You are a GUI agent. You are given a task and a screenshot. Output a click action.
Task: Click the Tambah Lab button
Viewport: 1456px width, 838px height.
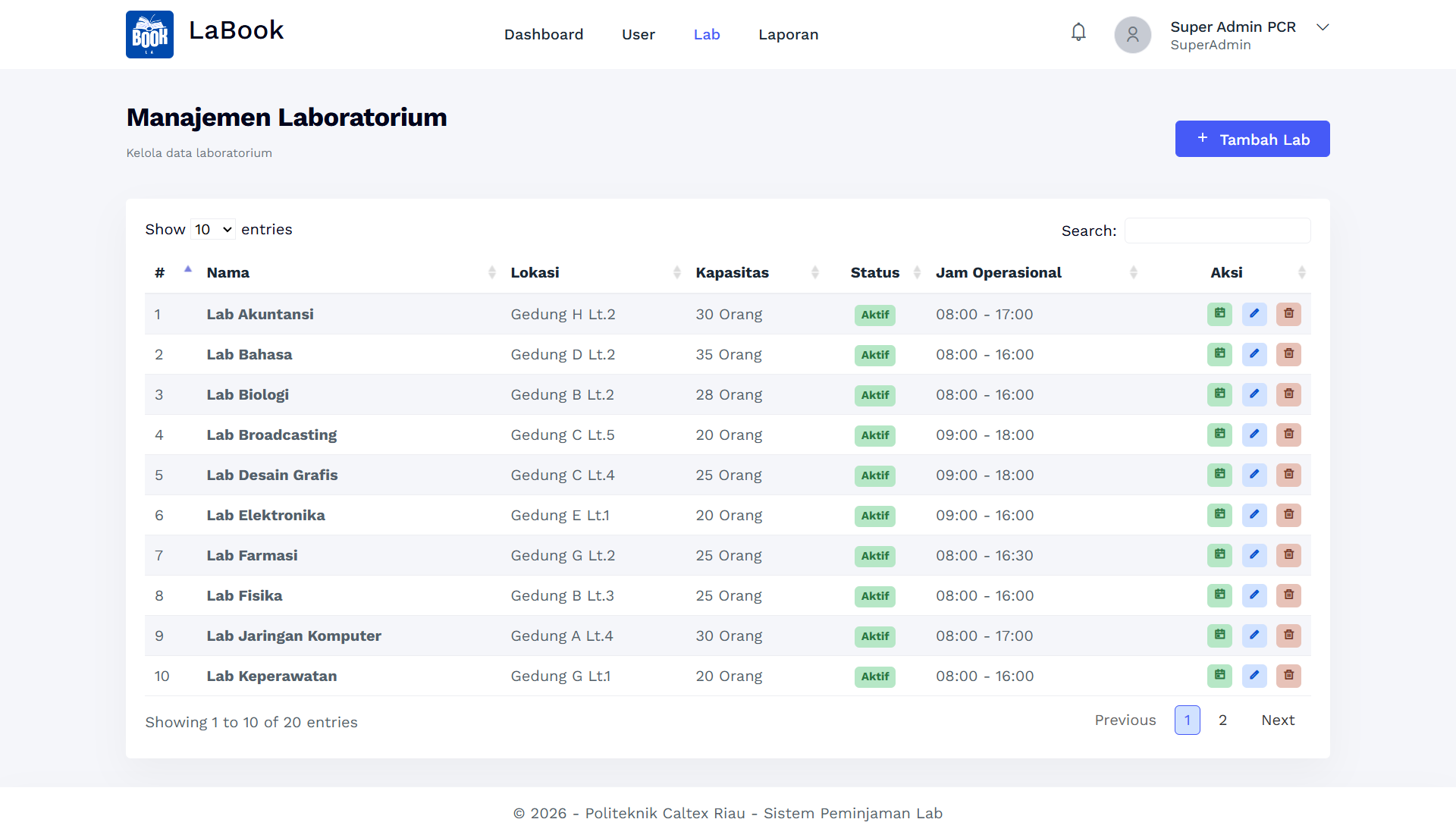[1253, 139]
